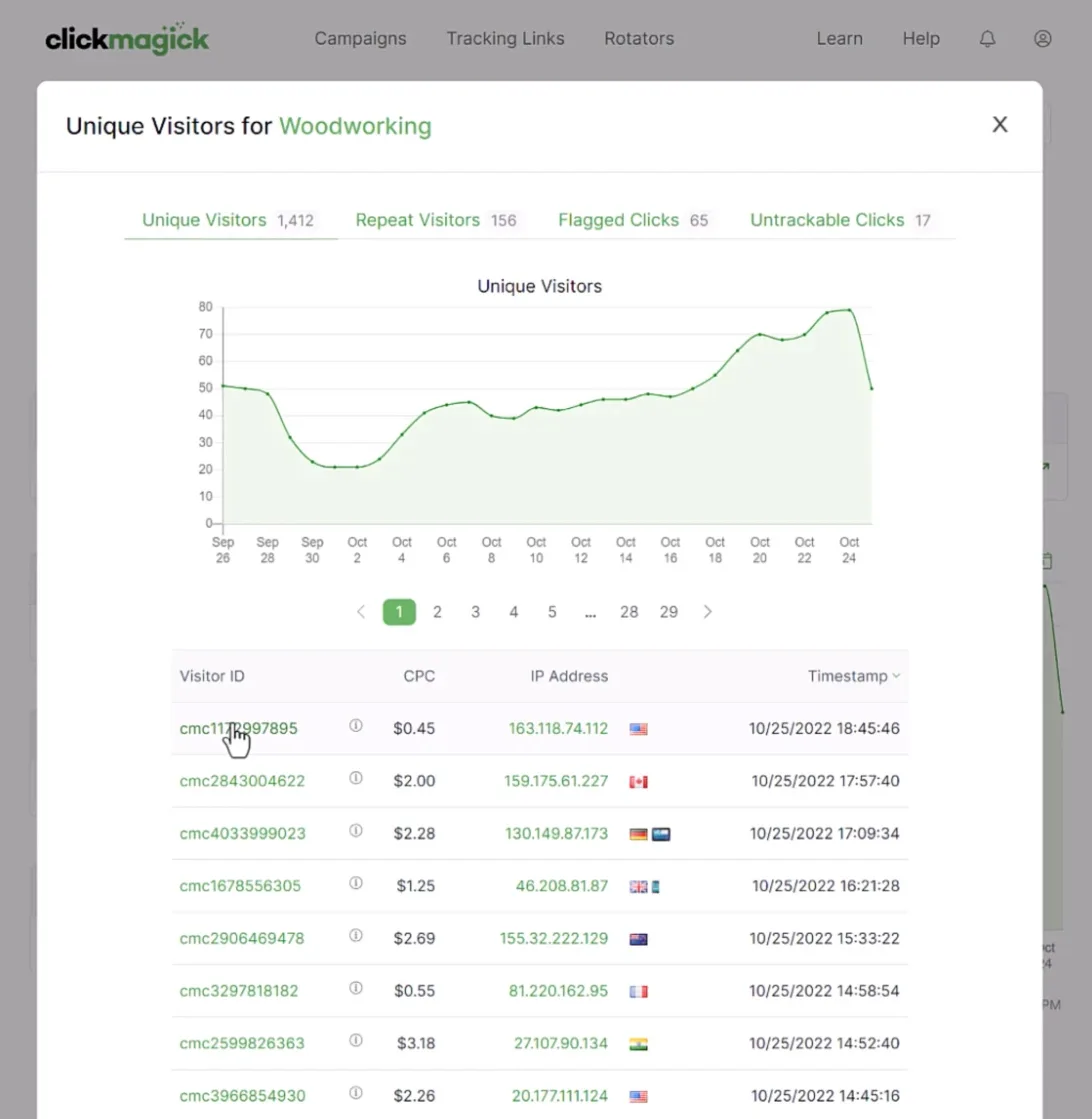The height and width of the screenshot is (1119, 1092).
Task: Click the Canada flag icon for 159.175.61.227
Action: pyautogui.click(x=638, y=781)
